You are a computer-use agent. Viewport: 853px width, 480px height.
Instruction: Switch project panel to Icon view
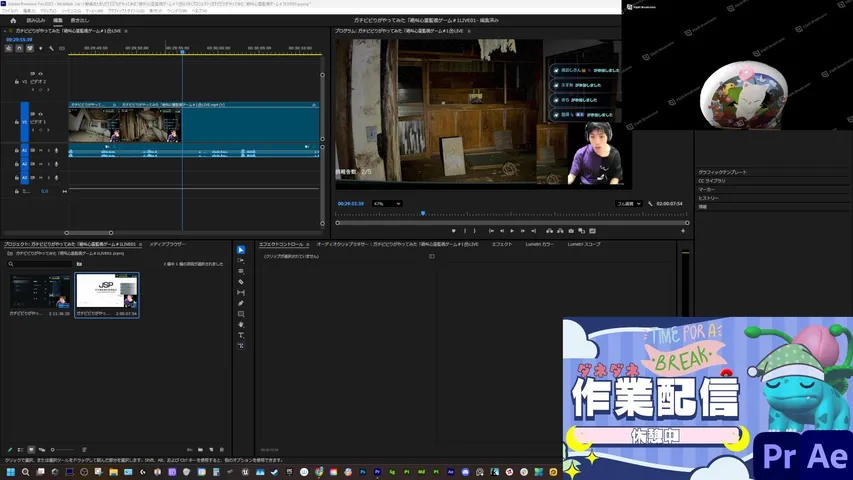(x=31, y=450)
